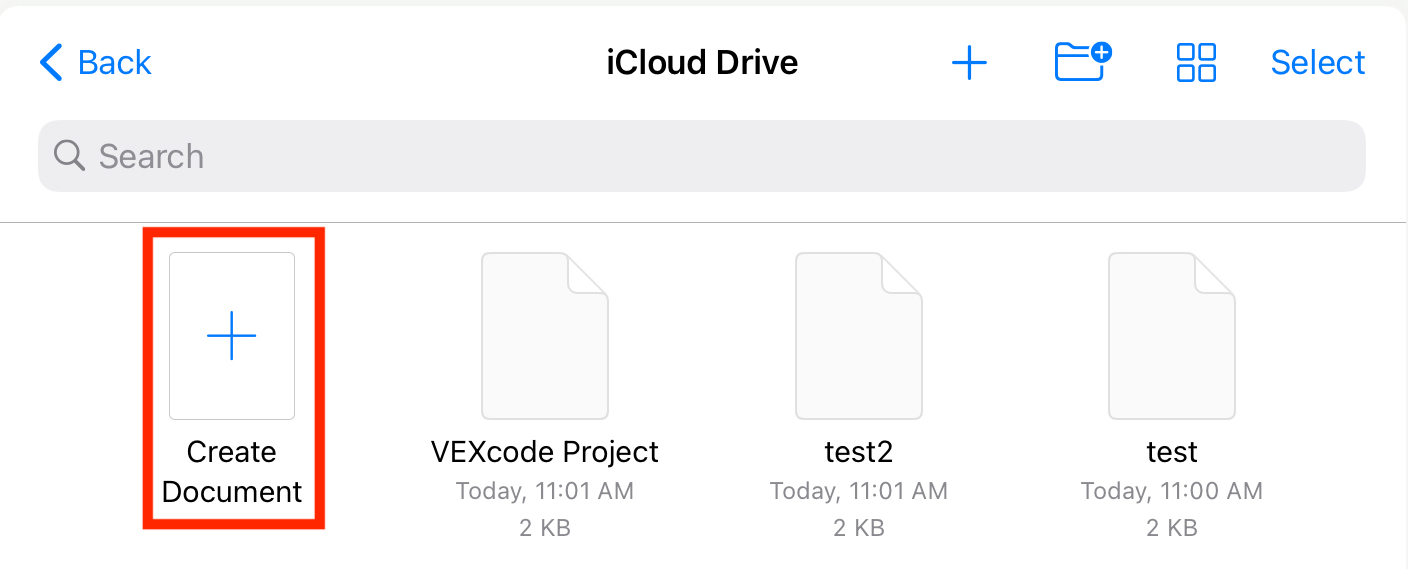
Task: Open the test document icon
Action: click(1172, 335)
